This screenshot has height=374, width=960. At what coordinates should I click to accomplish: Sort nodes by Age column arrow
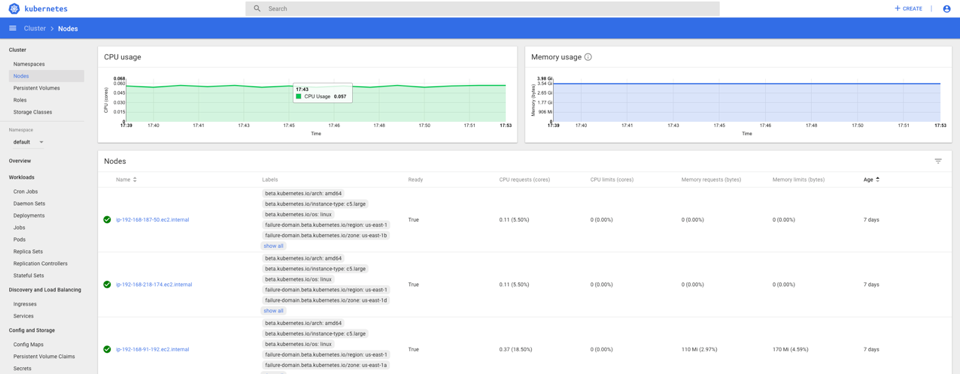click(x=878, y=180)
